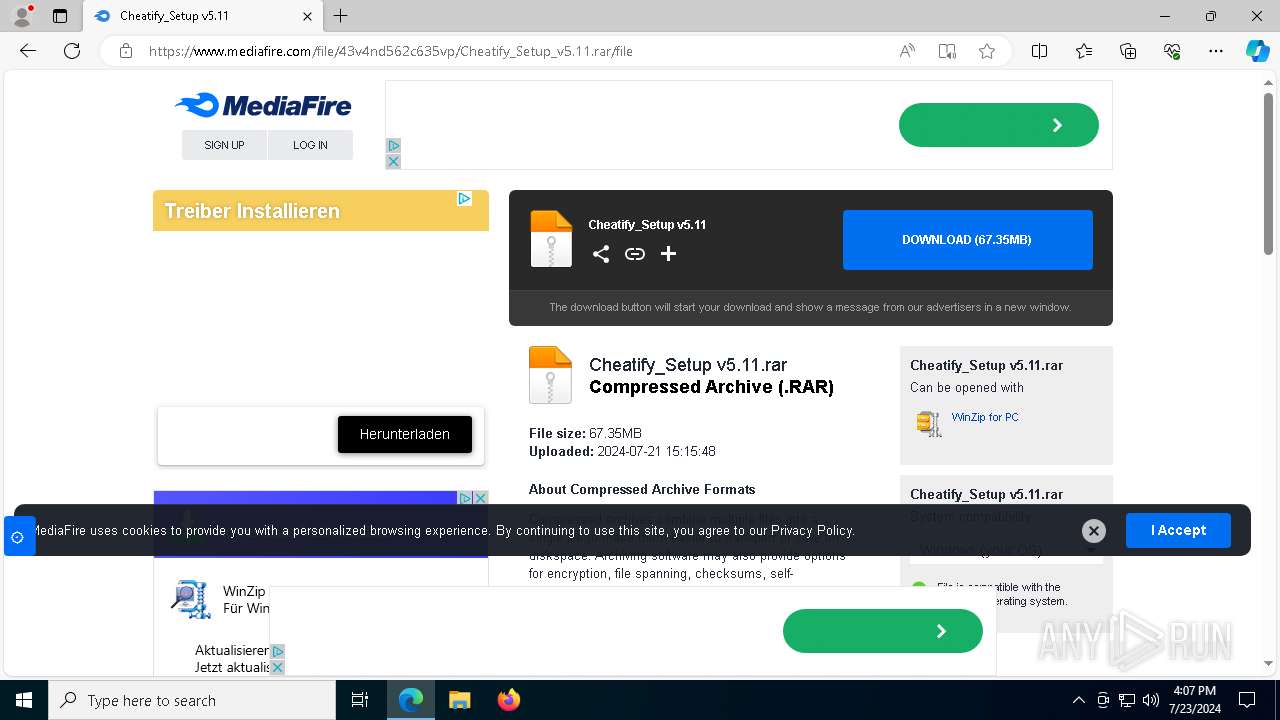The image size is (1280, 720).
Task: Open Task View on the taskbar
Action: (360, 700)
